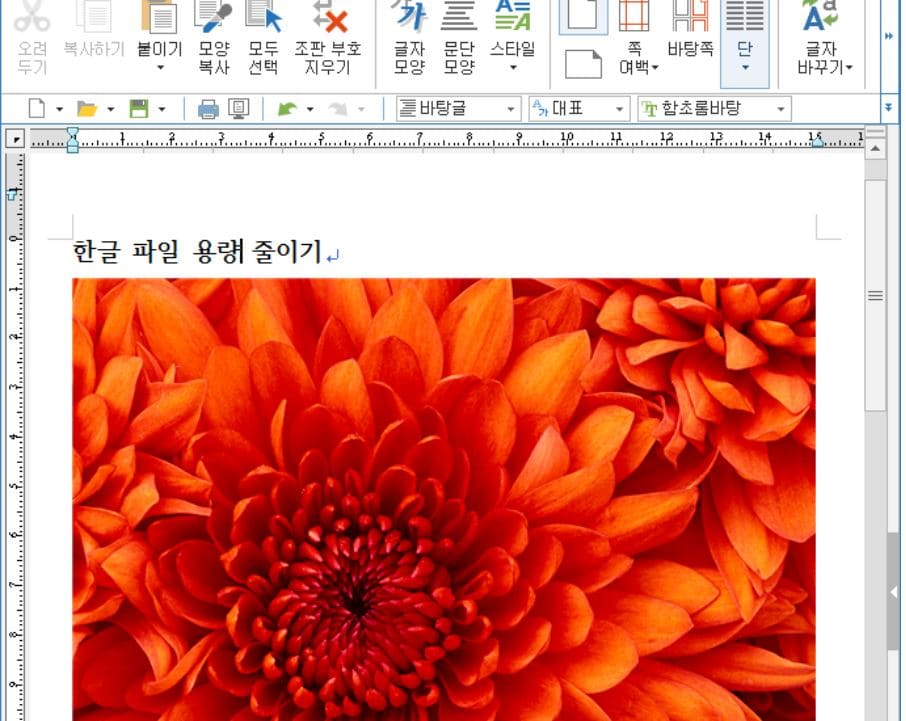Click the Print icon

coord(208,109)
